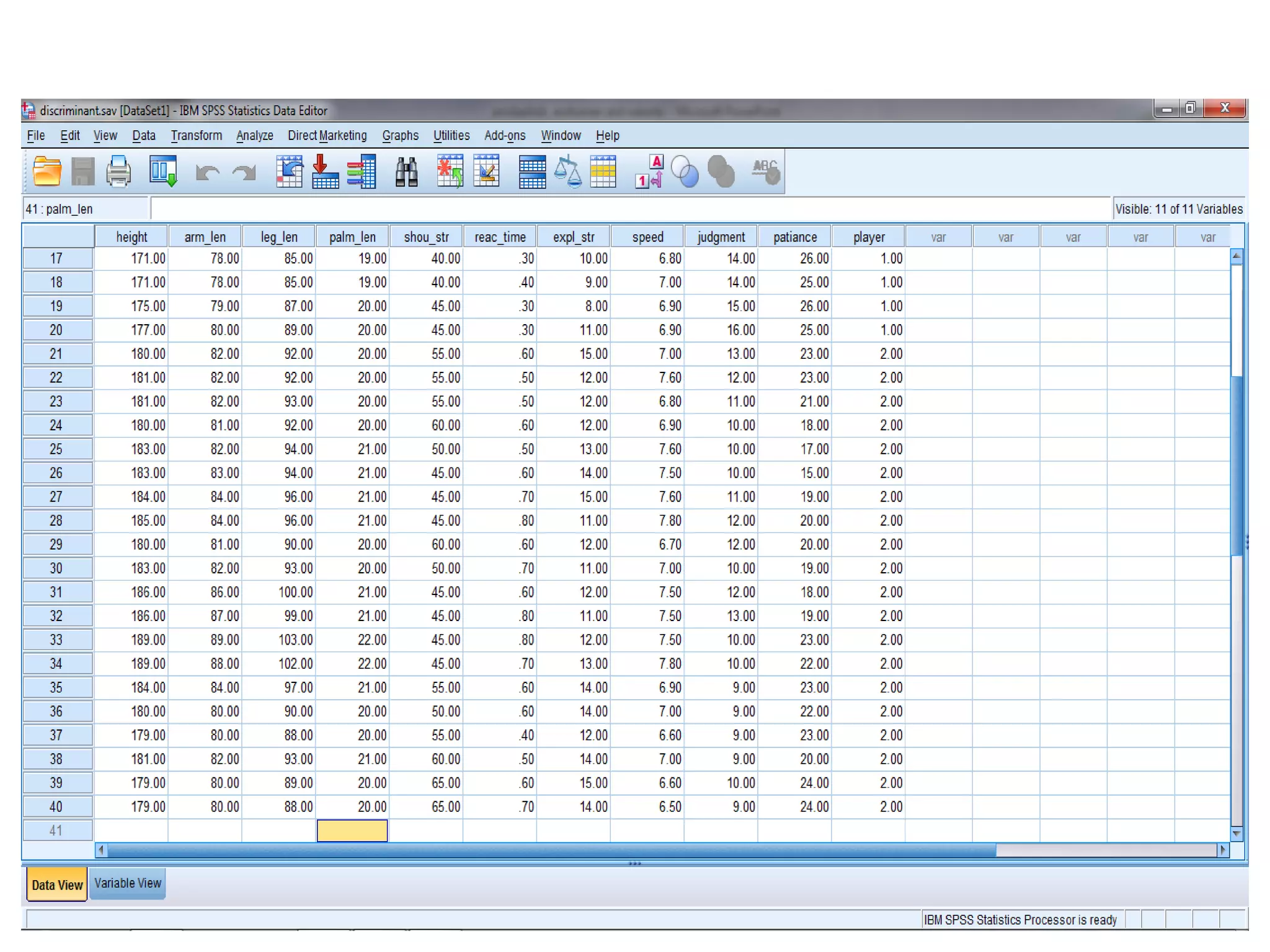Image resolution: width=1270 pixels, height=952 pixels.
Task: Select the Data View tab
Action: pyautogui.click(x=57, y=884)
